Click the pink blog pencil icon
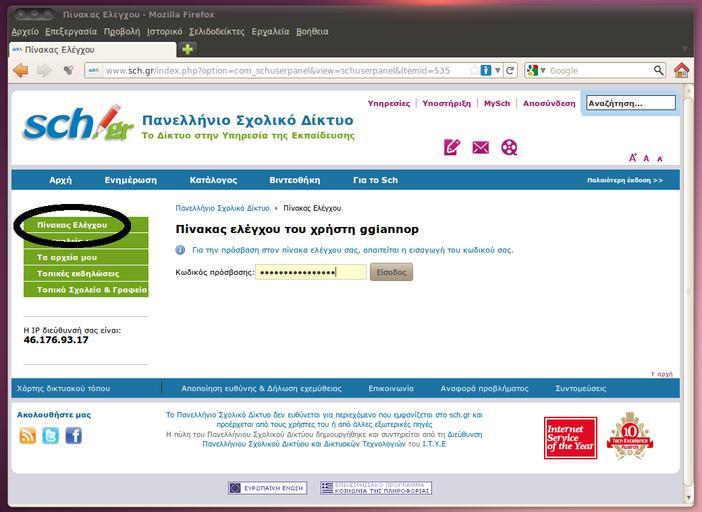This screenshot has width=702, height=512. (x=452, y=147)
